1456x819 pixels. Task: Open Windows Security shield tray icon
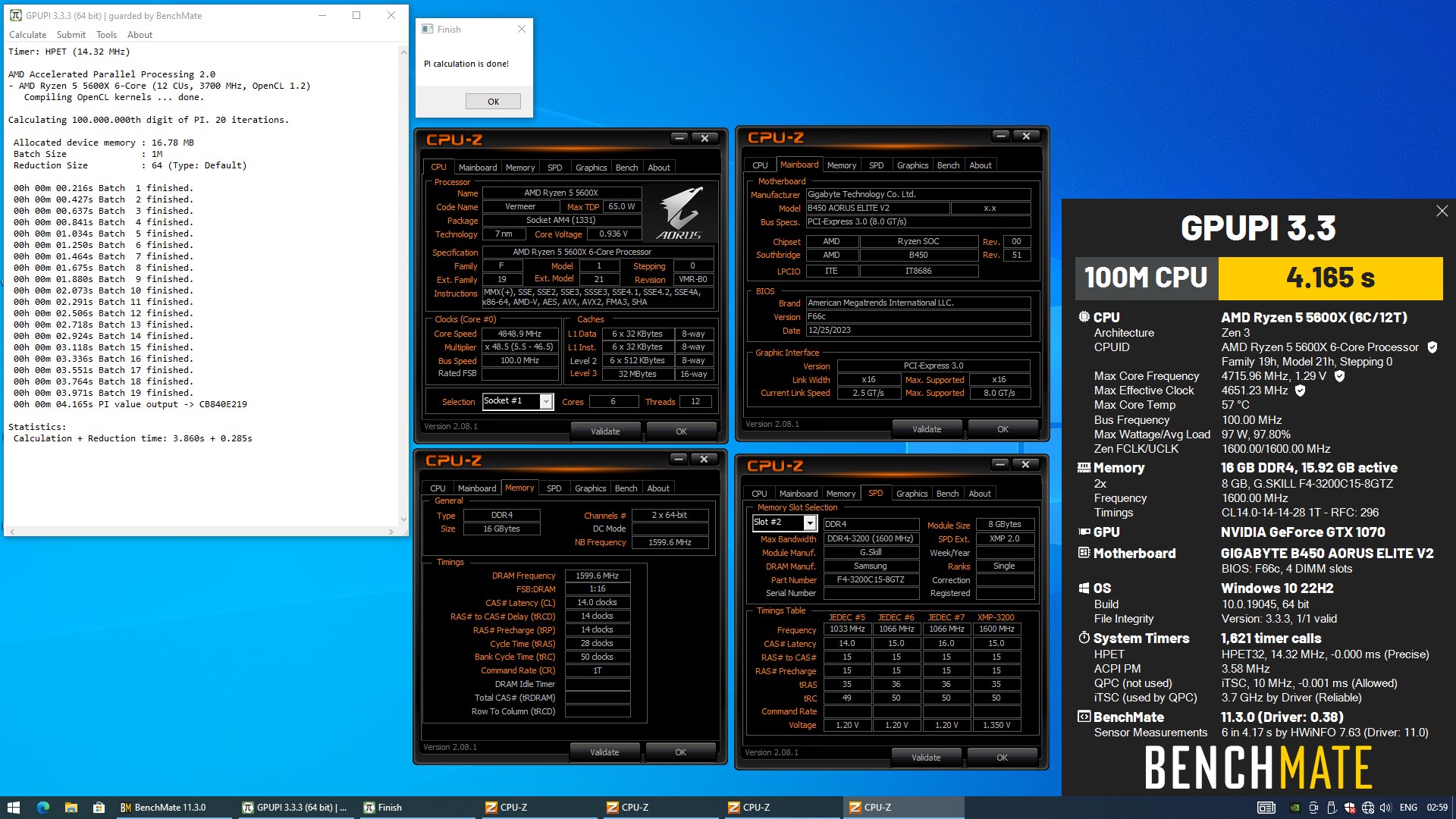(x=1350, y=808)
